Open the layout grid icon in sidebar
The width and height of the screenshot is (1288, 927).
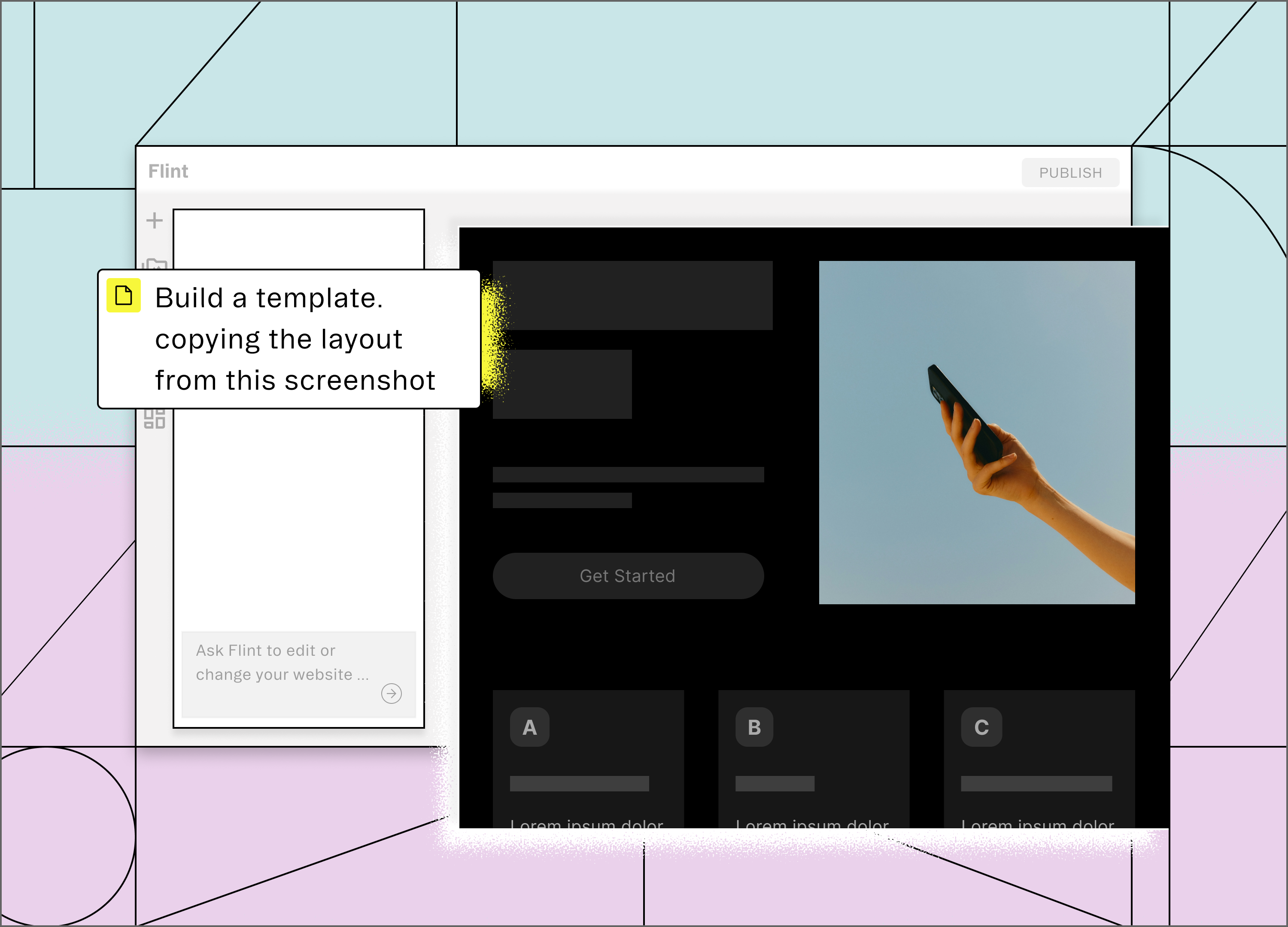click(155, 419)
